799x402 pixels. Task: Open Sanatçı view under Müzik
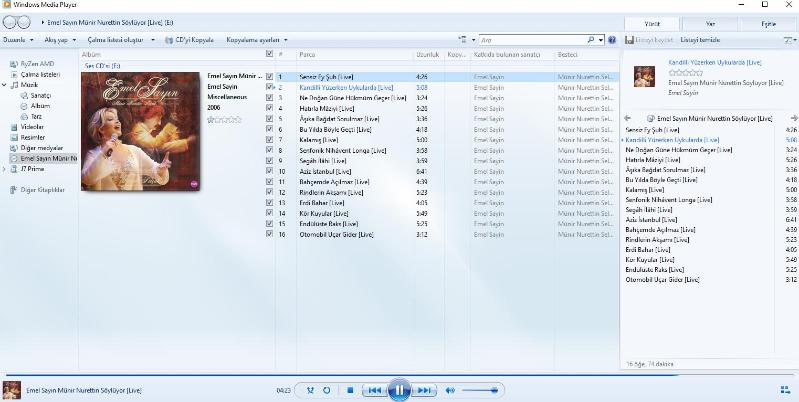(x=36, y=95)
